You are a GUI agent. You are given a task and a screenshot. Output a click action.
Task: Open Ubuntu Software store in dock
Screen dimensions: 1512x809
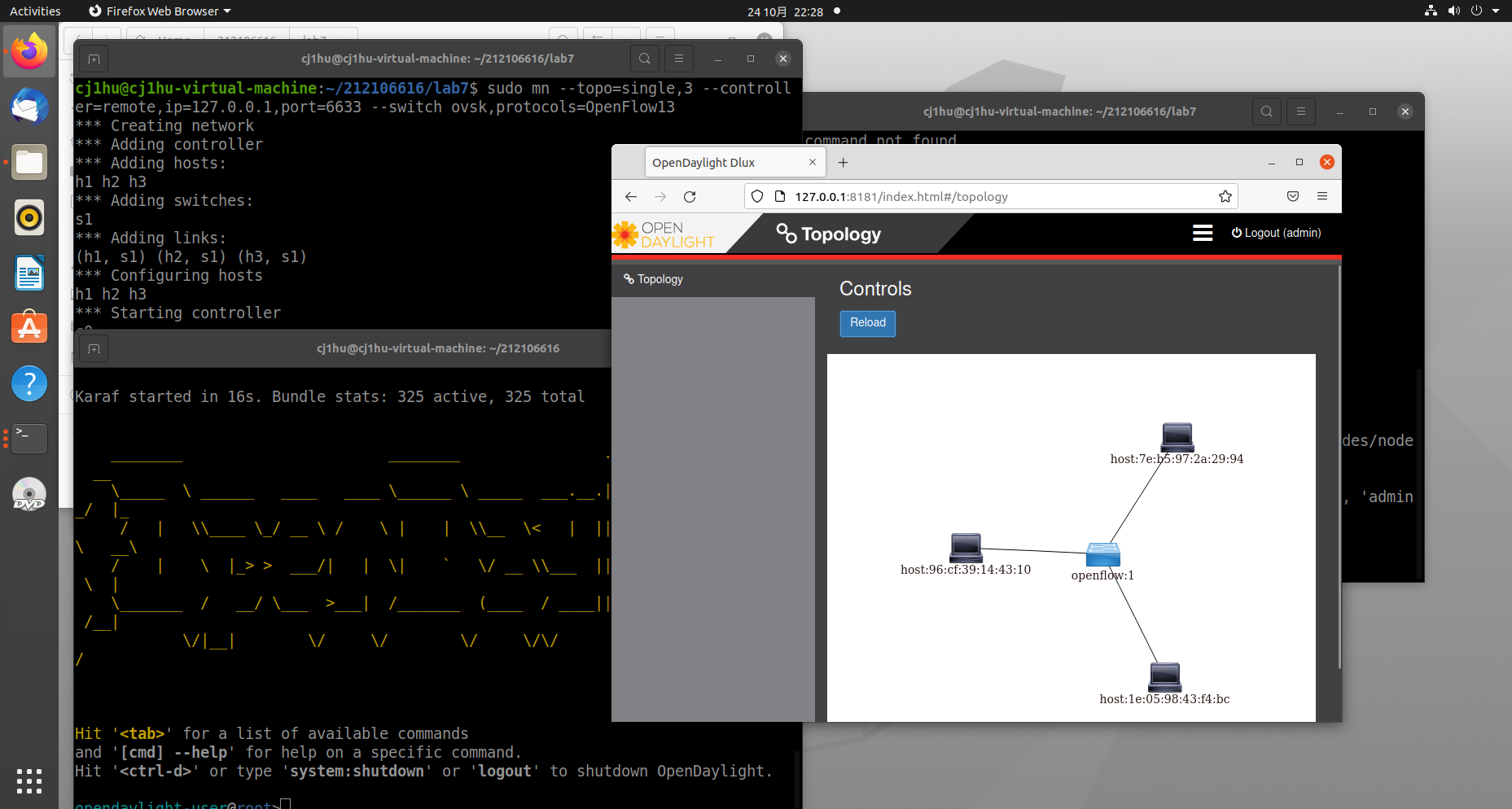[x=29, y=328]
